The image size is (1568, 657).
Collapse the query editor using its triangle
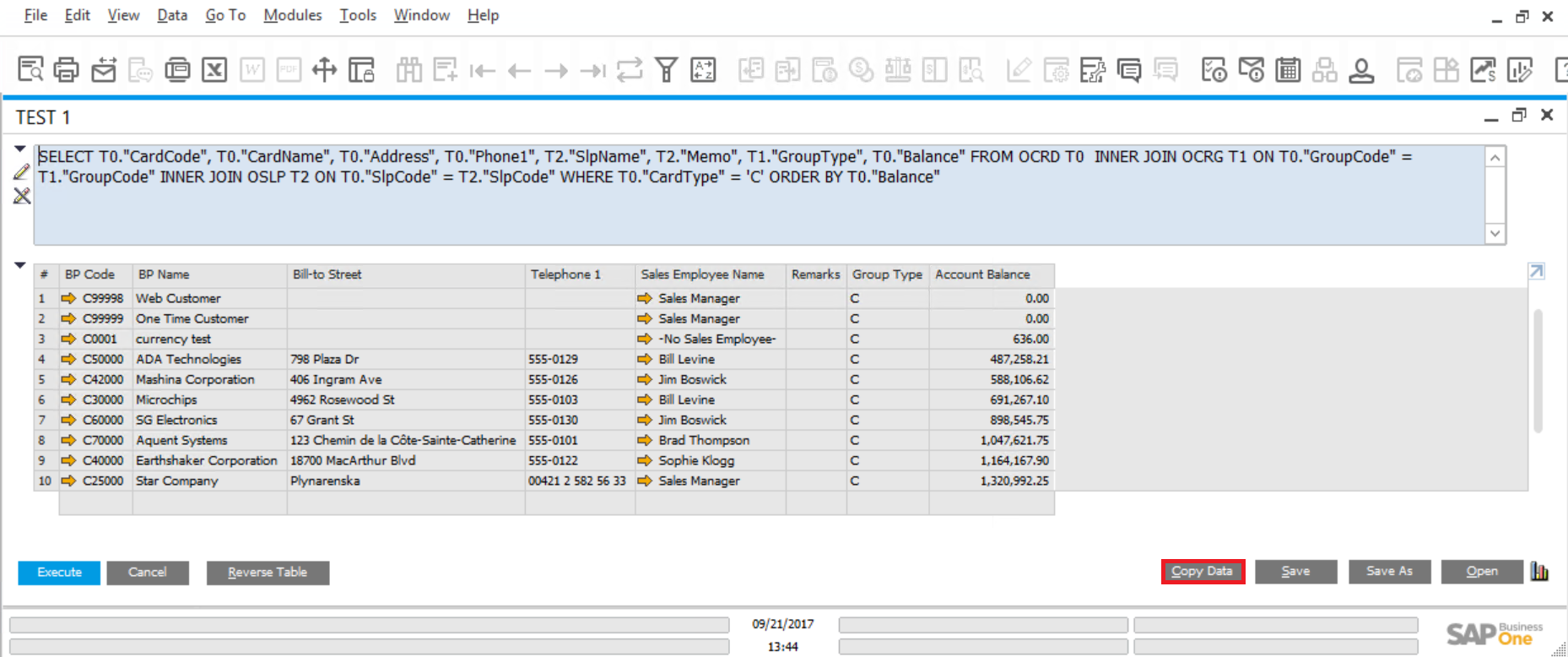[20, 149]
